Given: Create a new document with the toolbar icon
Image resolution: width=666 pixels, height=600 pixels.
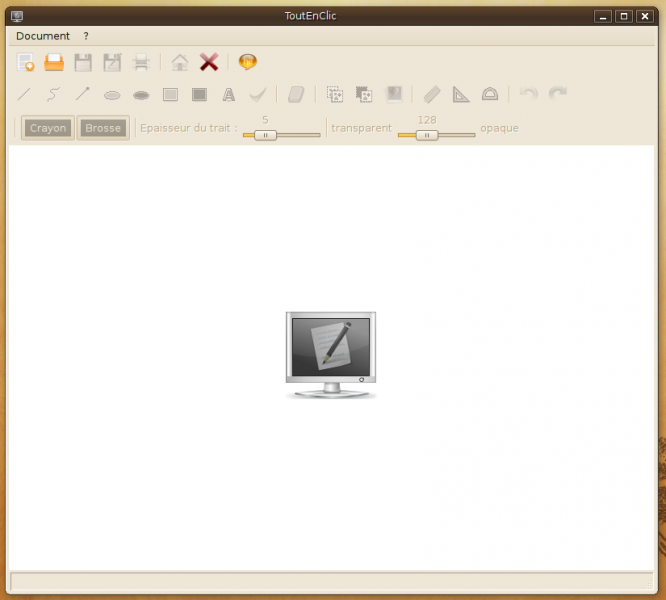Looking at the screenshot, I should click(x=25, y=62).
